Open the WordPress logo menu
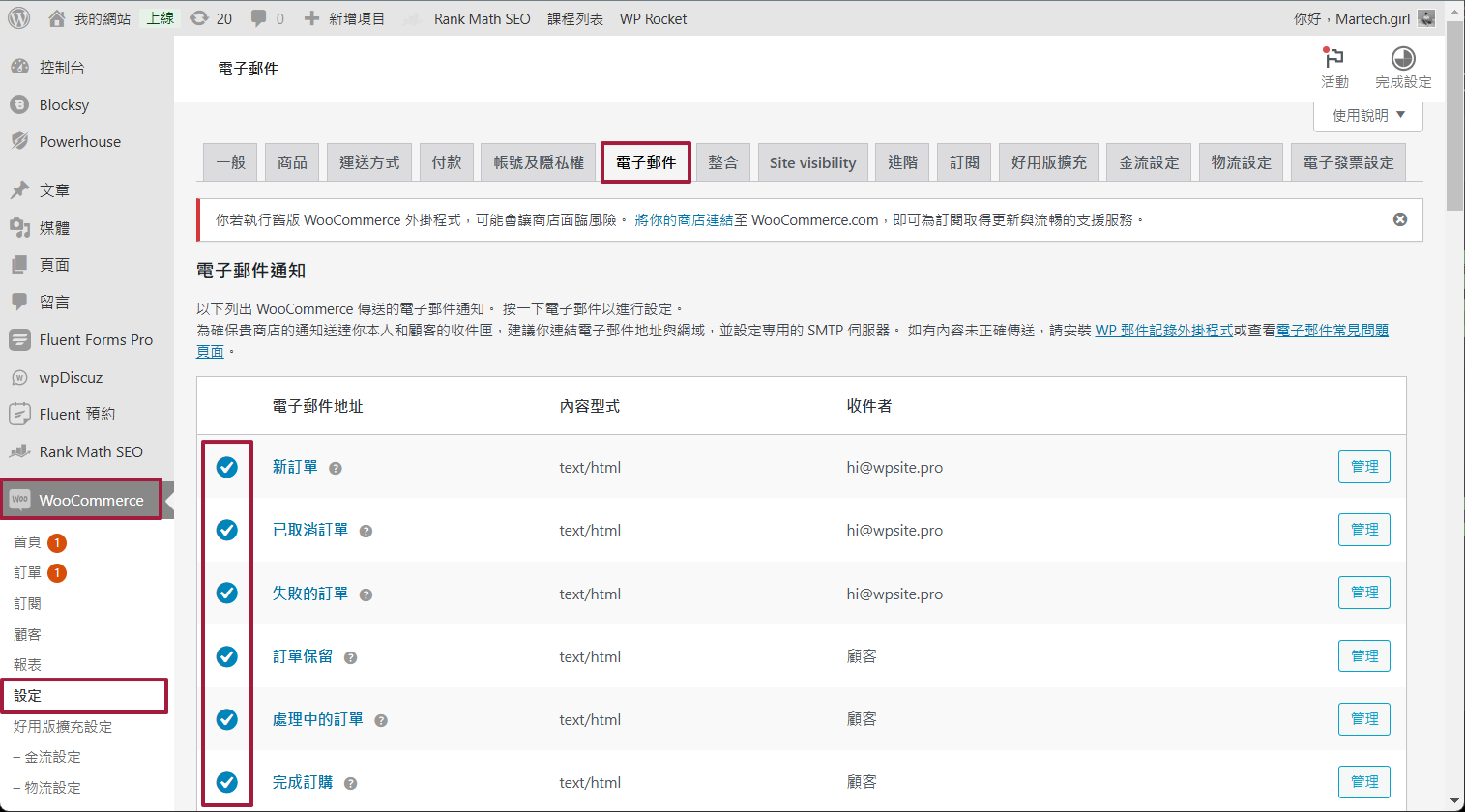This screenshot has width=1465, height=812. (19, 18)
